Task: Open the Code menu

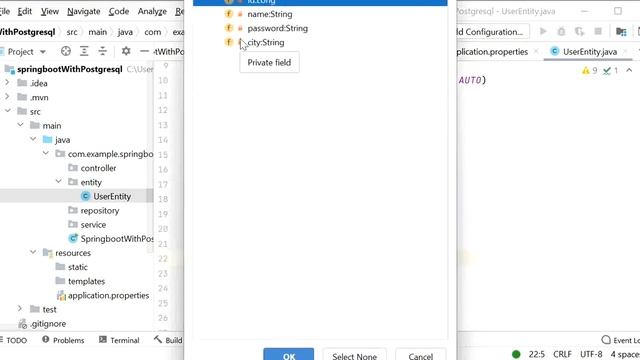Action: pos(119,11)
